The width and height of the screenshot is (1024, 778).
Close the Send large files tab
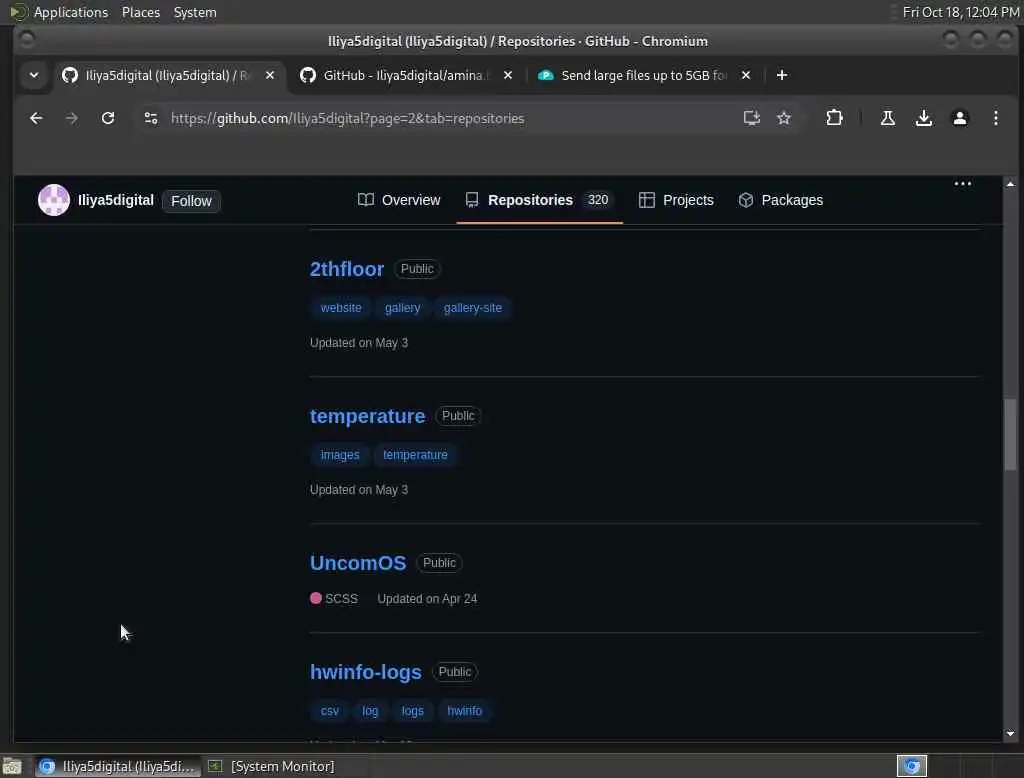coord(746,75)
